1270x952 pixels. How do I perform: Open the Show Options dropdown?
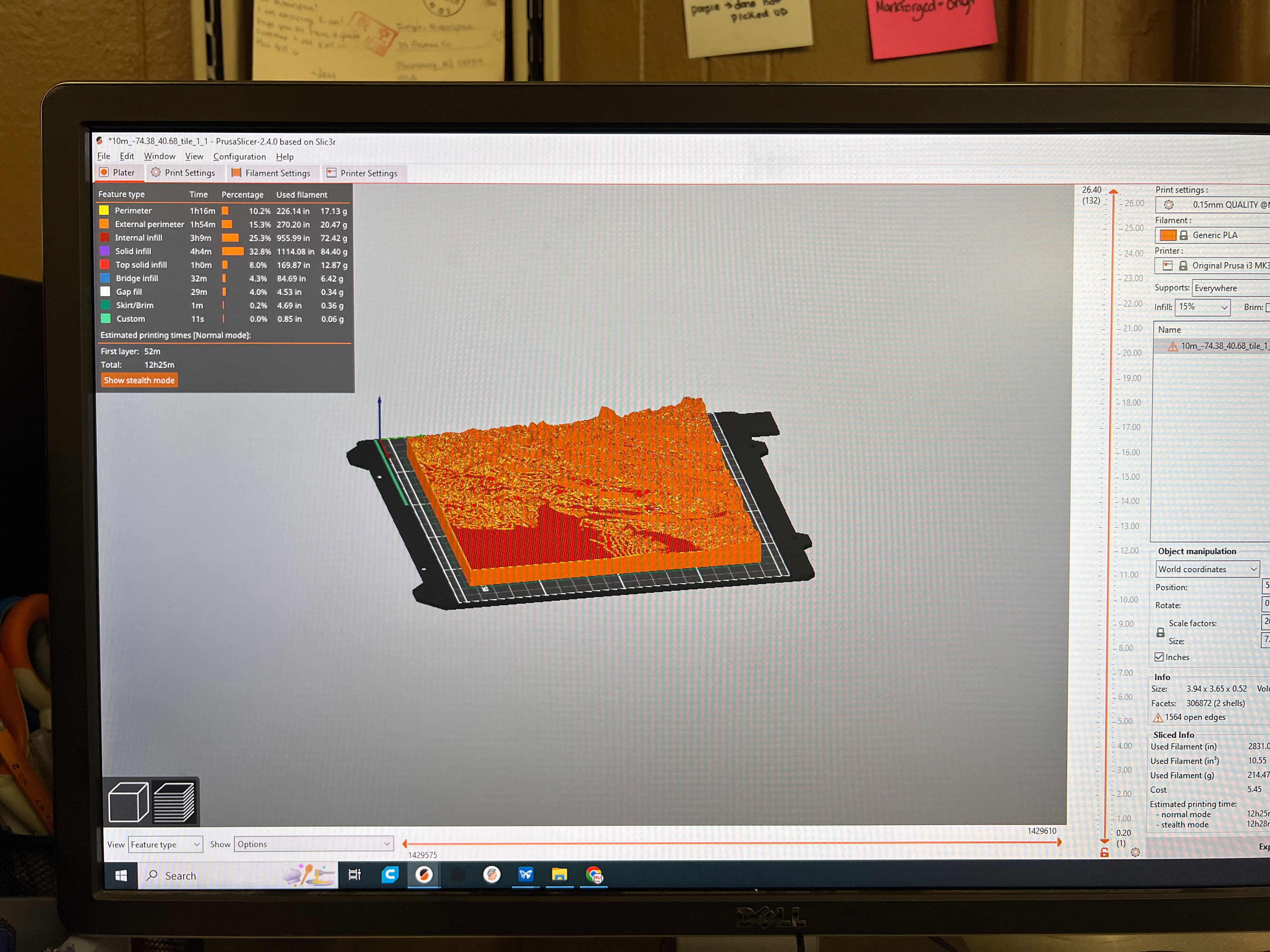click(x=314, y=844)
